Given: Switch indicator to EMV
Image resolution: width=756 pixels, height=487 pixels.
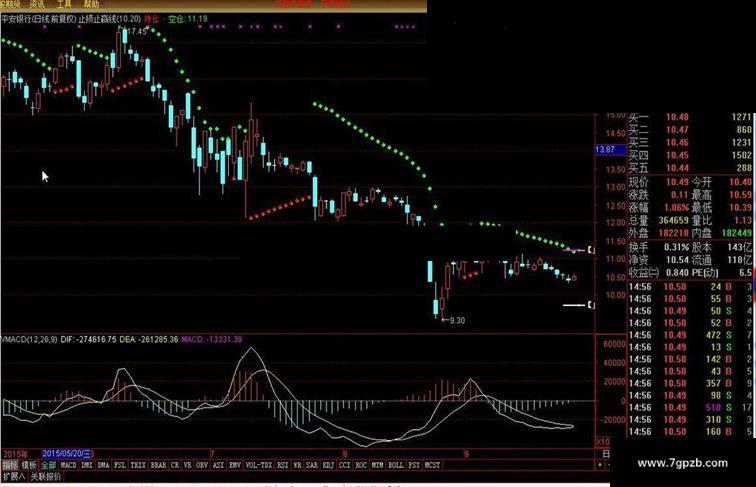Looking at the screenshot, I should [235, 465].
